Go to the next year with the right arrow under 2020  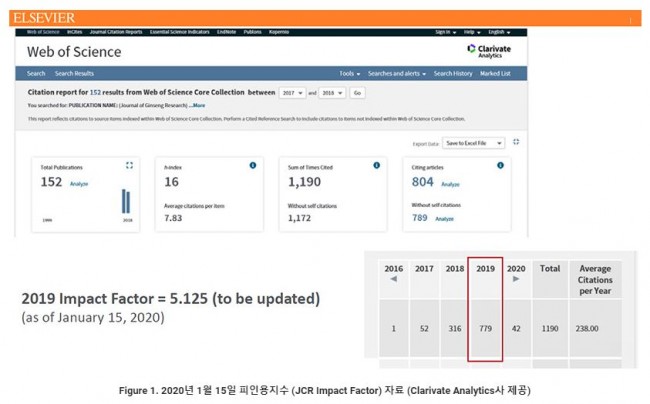pos(516,279)
